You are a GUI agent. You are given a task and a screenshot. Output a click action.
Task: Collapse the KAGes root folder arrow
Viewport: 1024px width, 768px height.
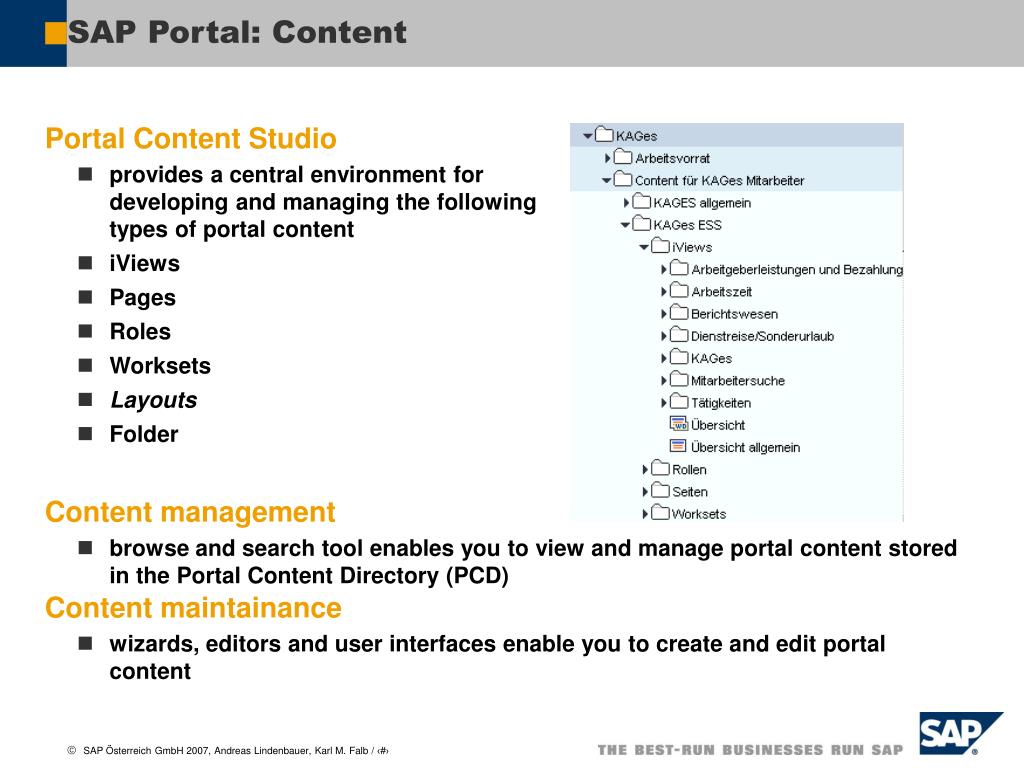(x=588, y=136)
